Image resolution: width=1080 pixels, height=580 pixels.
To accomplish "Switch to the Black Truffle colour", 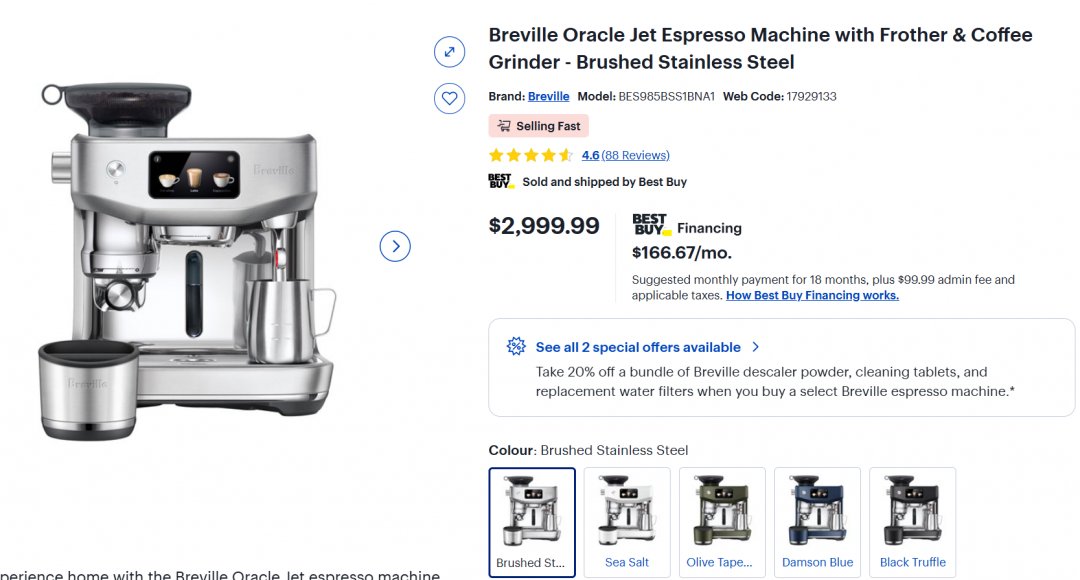I will (x=912, y=521).
